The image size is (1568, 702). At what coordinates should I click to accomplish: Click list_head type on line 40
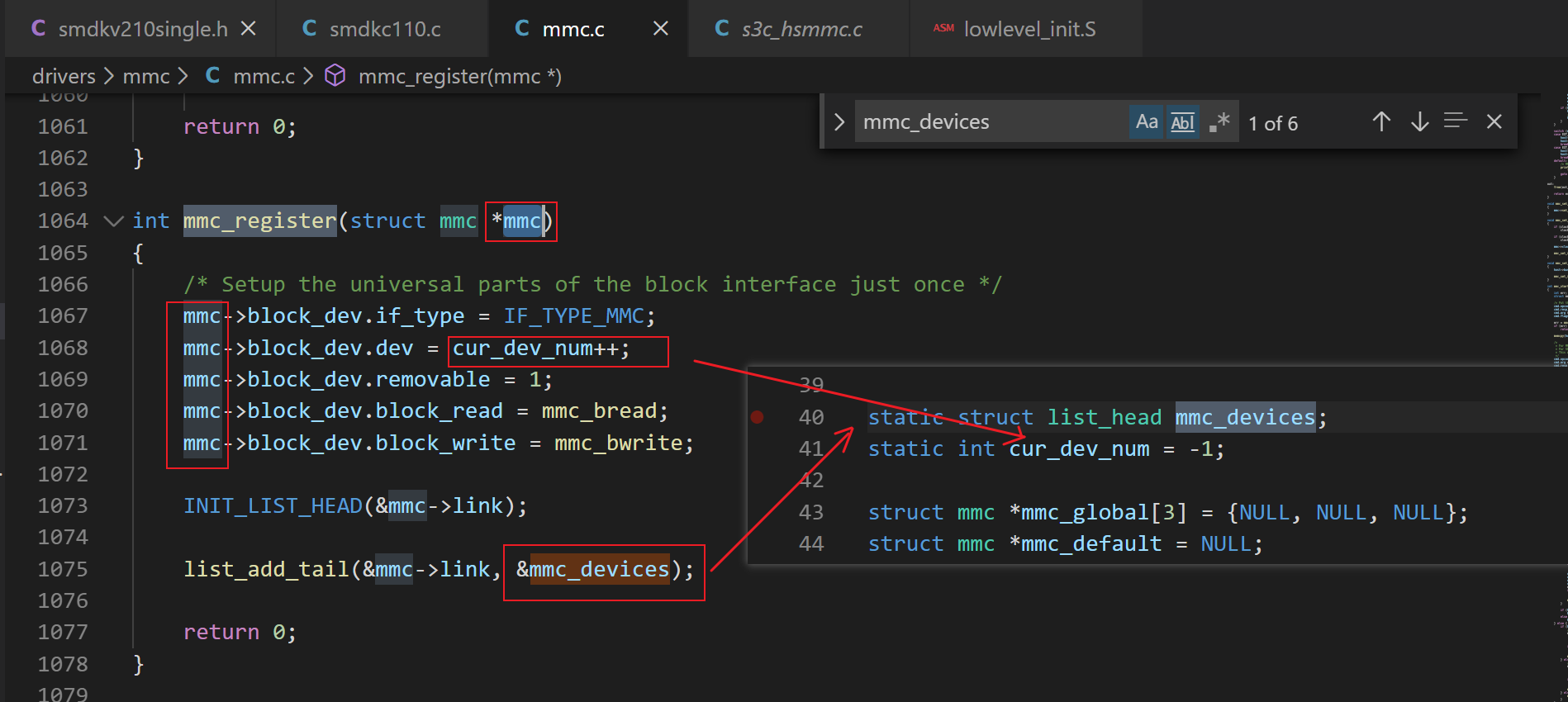pos(1104,418)
